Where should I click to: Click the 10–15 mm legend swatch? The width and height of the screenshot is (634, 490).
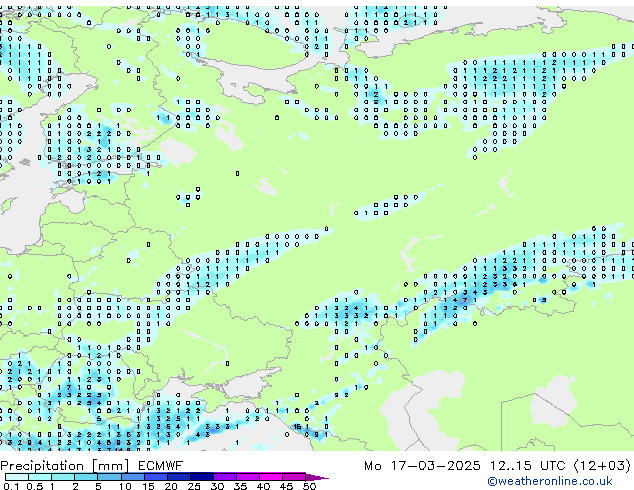133,477
